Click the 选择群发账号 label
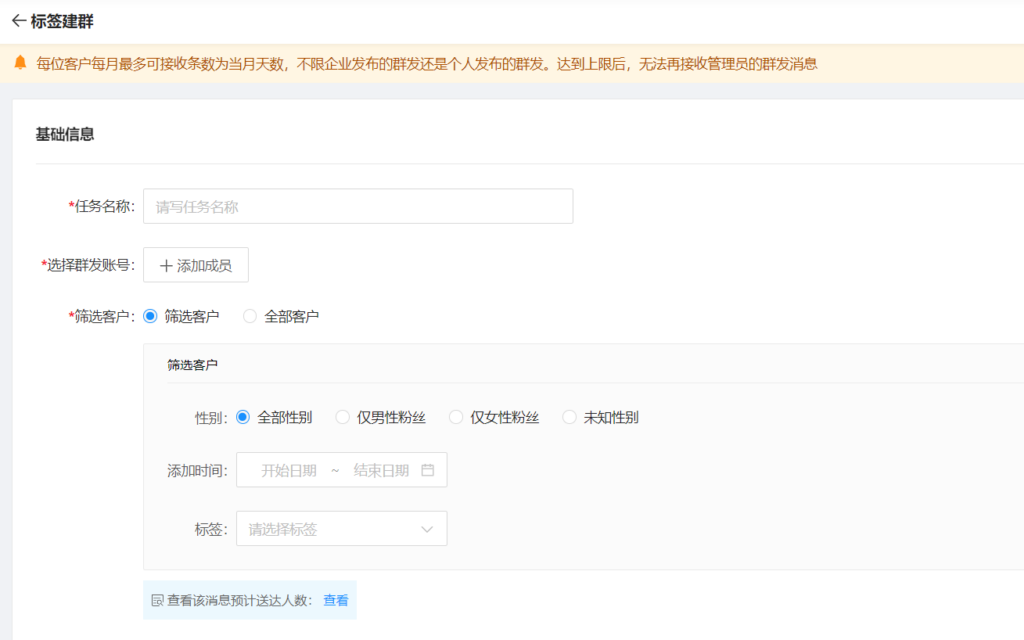This screenshot has width=1024, height=640. (x=88, y=265)
